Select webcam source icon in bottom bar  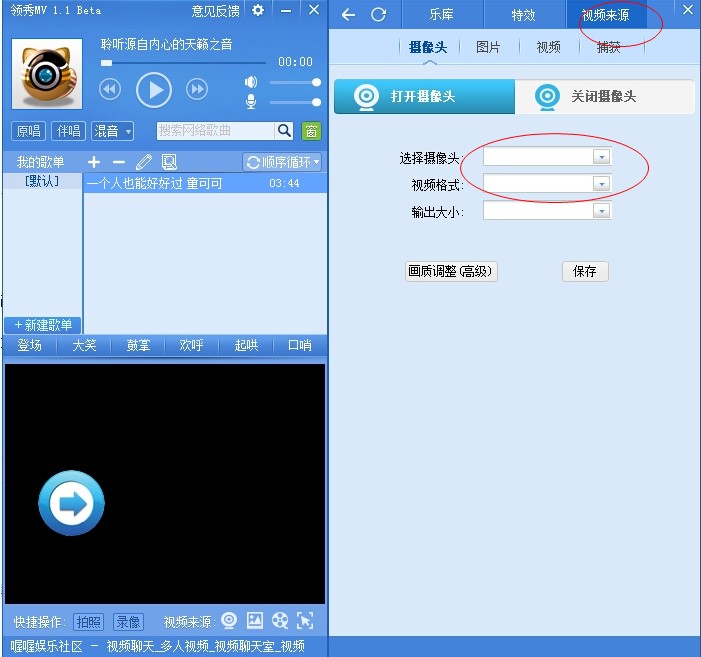pyautogui.click(x=229, y=620)
